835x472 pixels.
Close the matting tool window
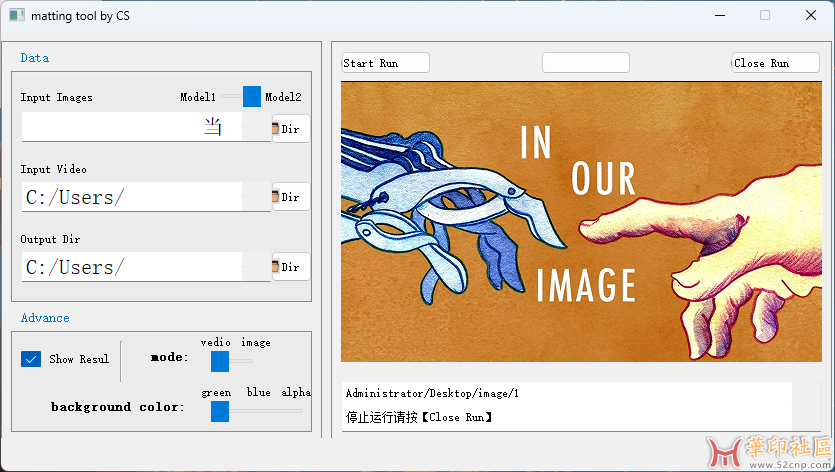tap(810, 15)
